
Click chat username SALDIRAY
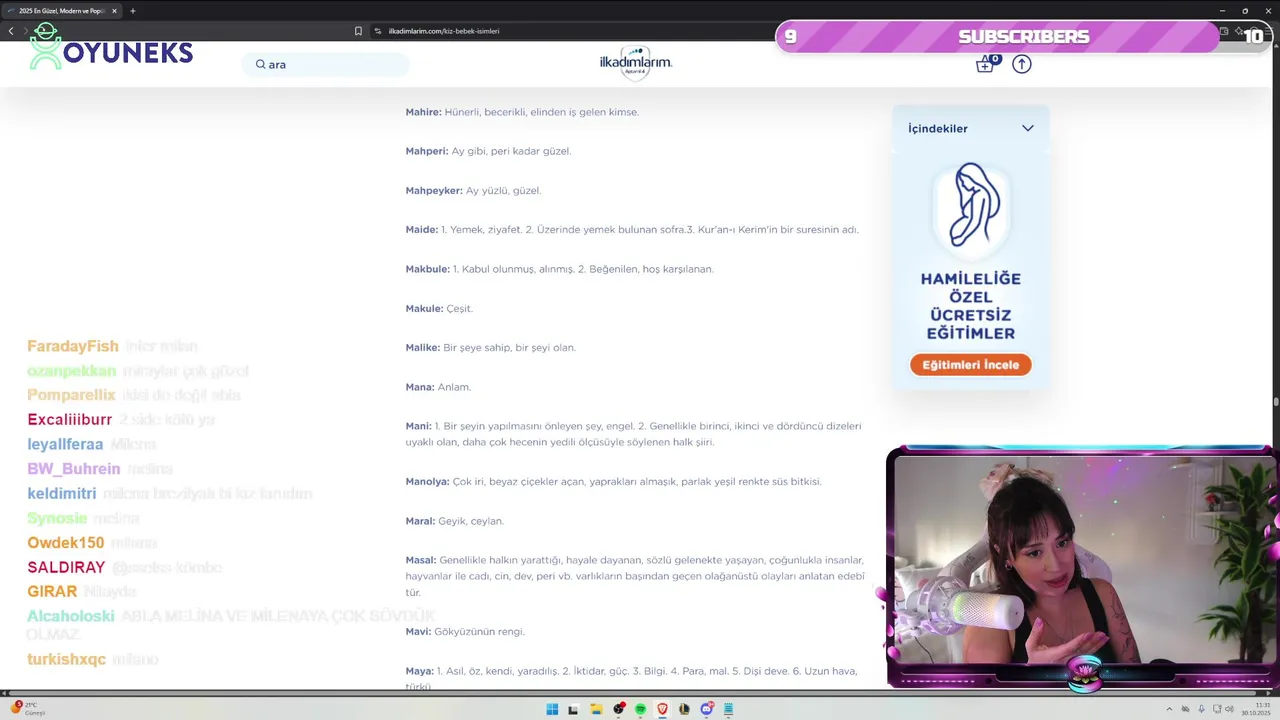[66, 567]
